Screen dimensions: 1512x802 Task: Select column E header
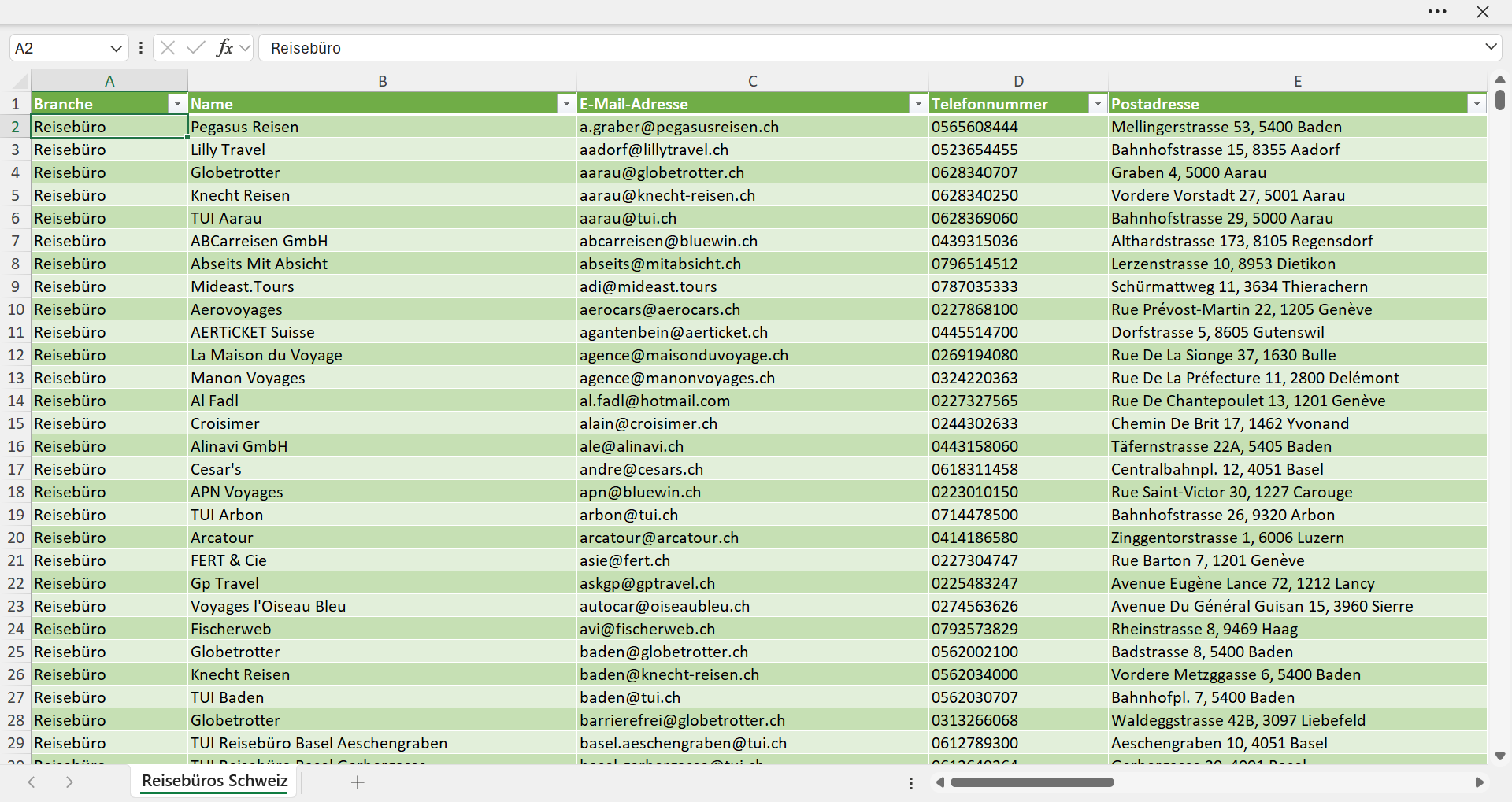[1298, 81]
